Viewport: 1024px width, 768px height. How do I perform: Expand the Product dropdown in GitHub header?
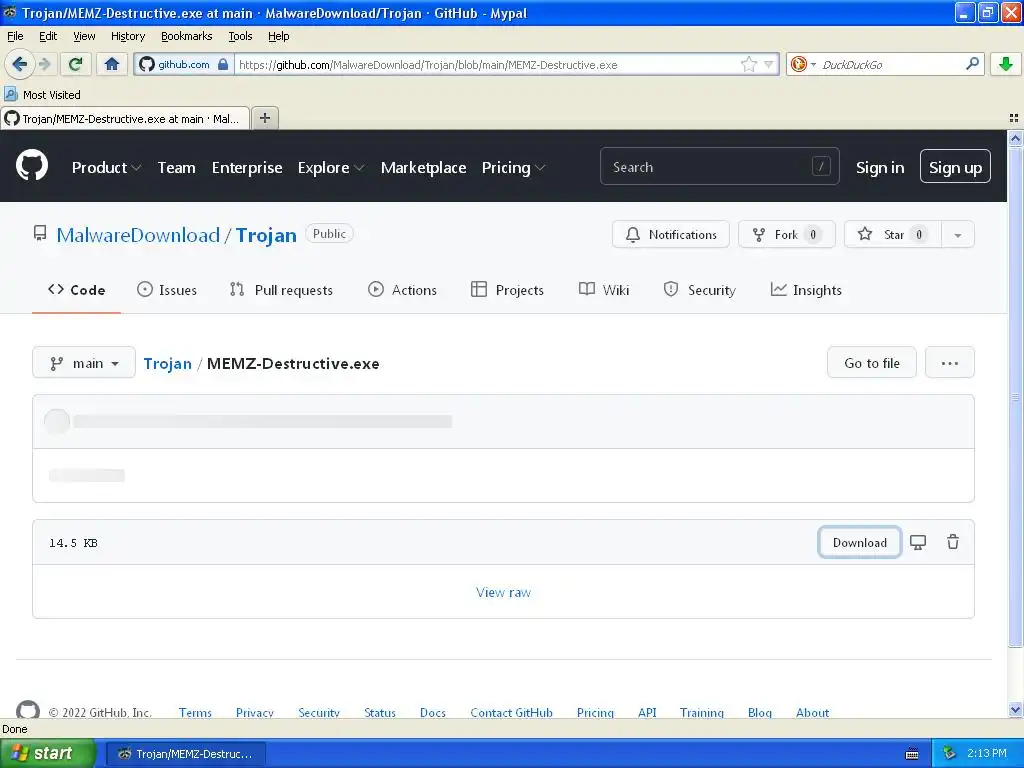pyautogui.click(x=106, y=168)
